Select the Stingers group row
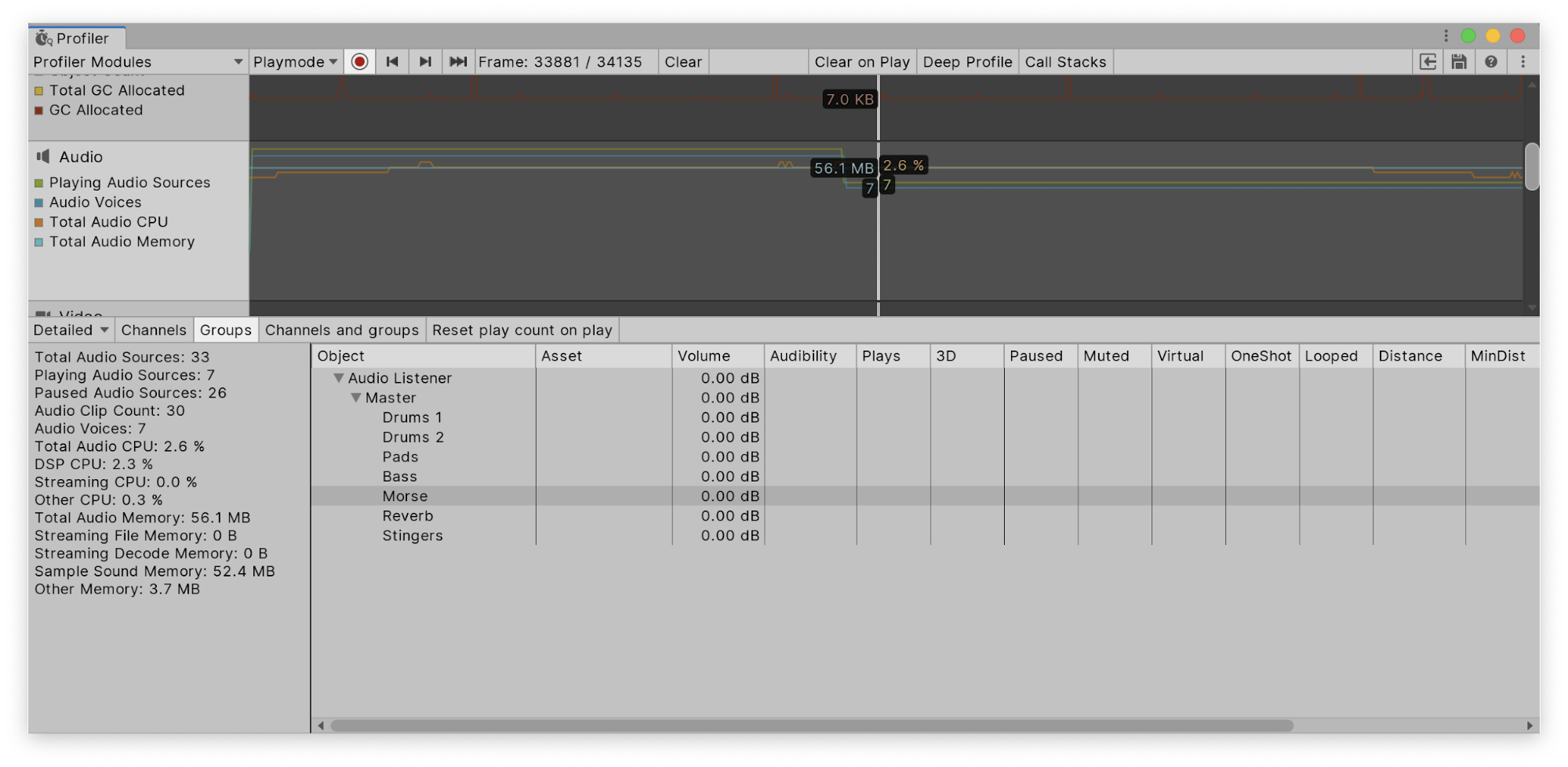The image size is (1568, 767). pos(925,536)
